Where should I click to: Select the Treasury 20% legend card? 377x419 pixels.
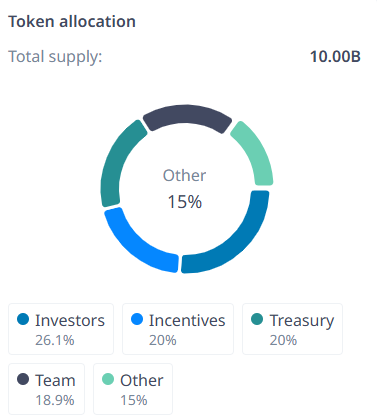pyautogui.click(x=292, y=329)
